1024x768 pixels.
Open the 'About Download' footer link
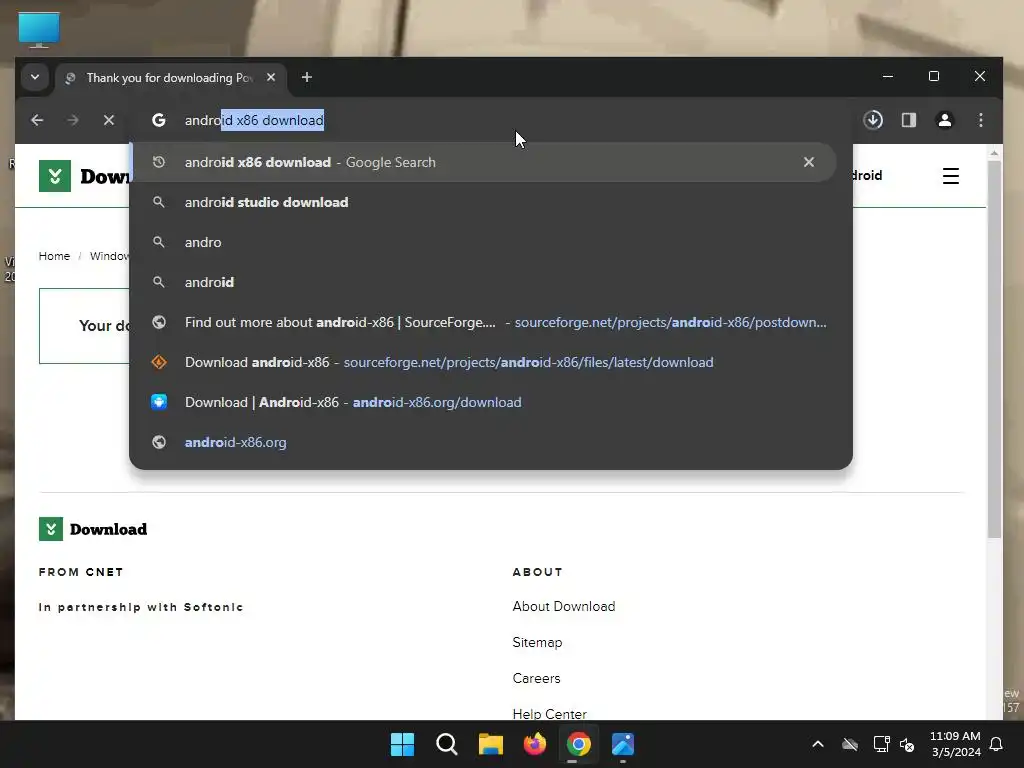[x=564, y=606]
